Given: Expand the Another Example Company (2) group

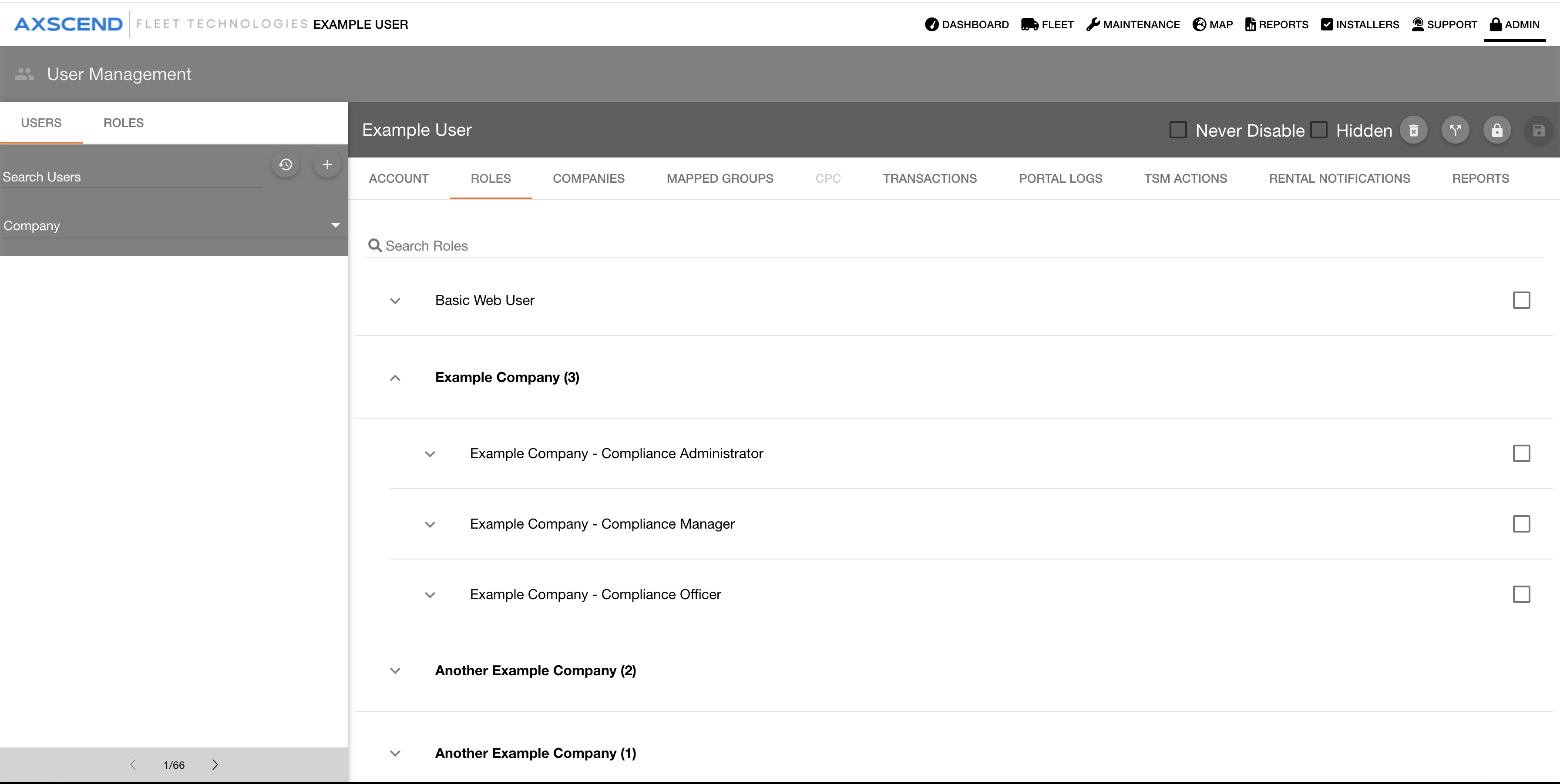Looking at the screenshot, I should tap(396, 671).
